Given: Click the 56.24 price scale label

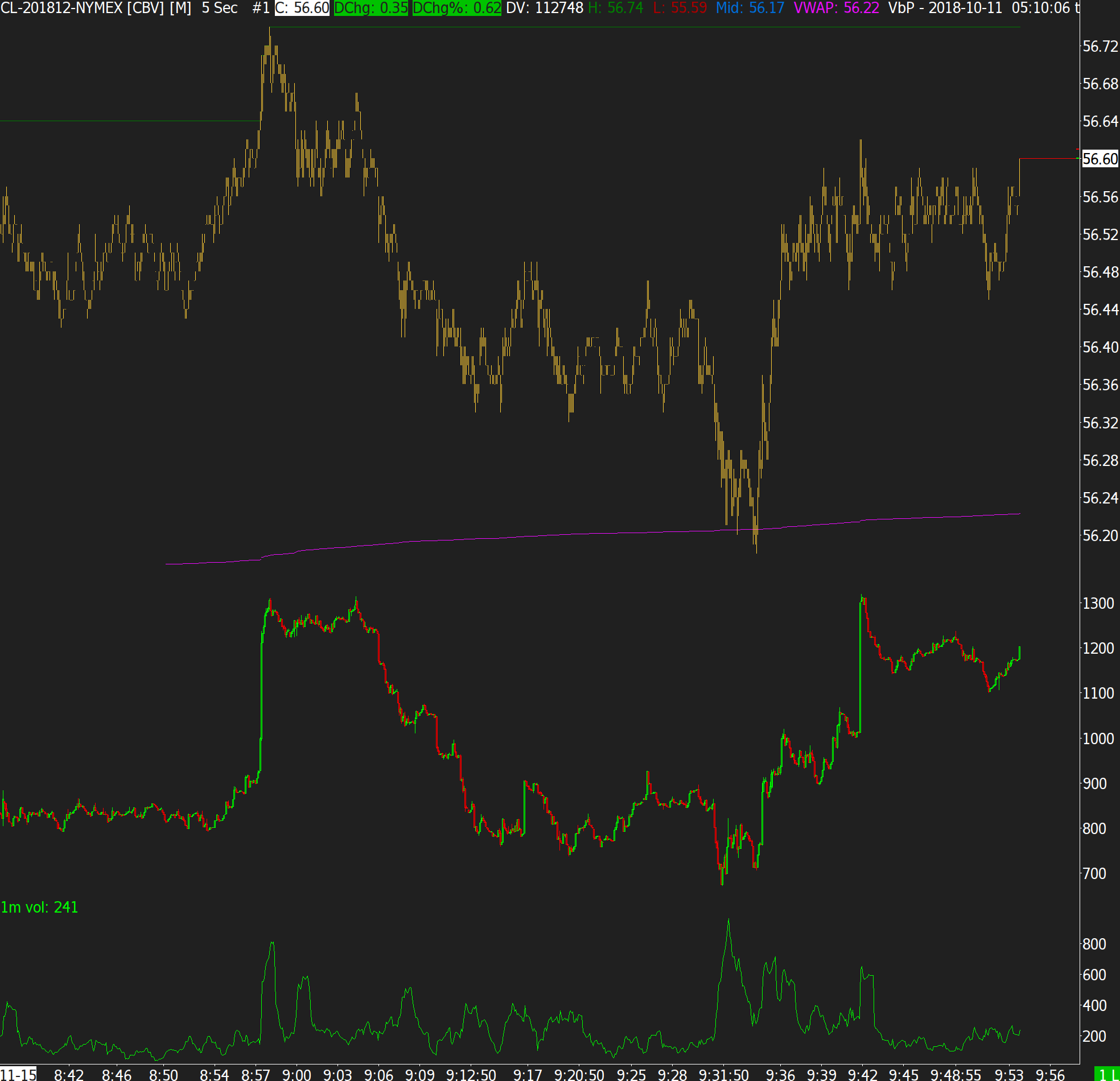Looking at the screenshot, I should pyautogui.click(x=1100, y=498).
